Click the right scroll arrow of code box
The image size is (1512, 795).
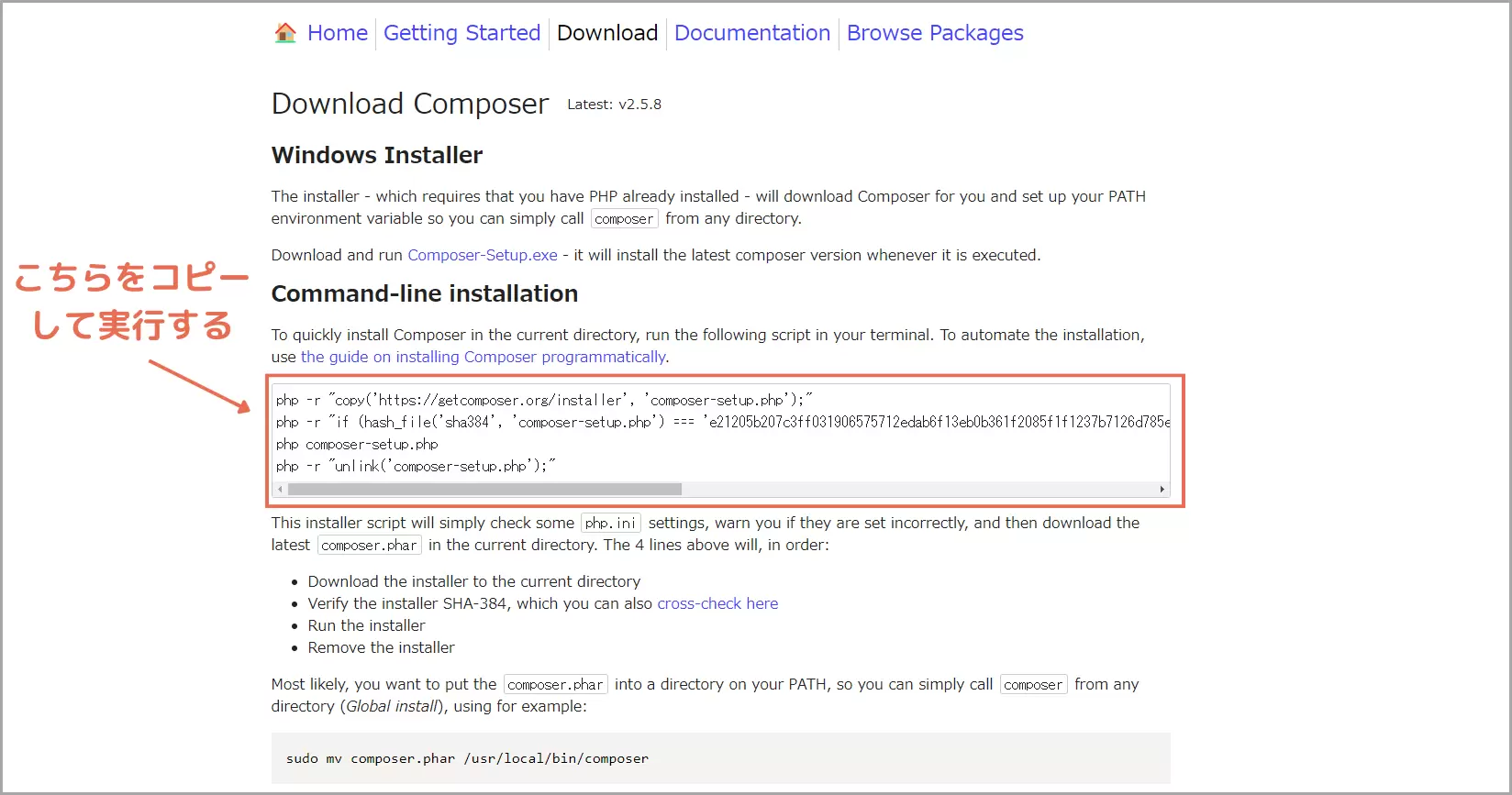1162,490
